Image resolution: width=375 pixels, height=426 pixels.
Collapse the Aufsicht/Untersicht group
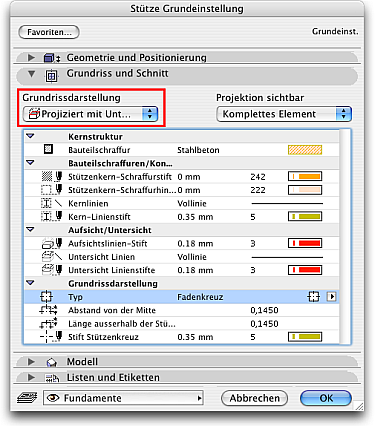click(x=30, y=229)
